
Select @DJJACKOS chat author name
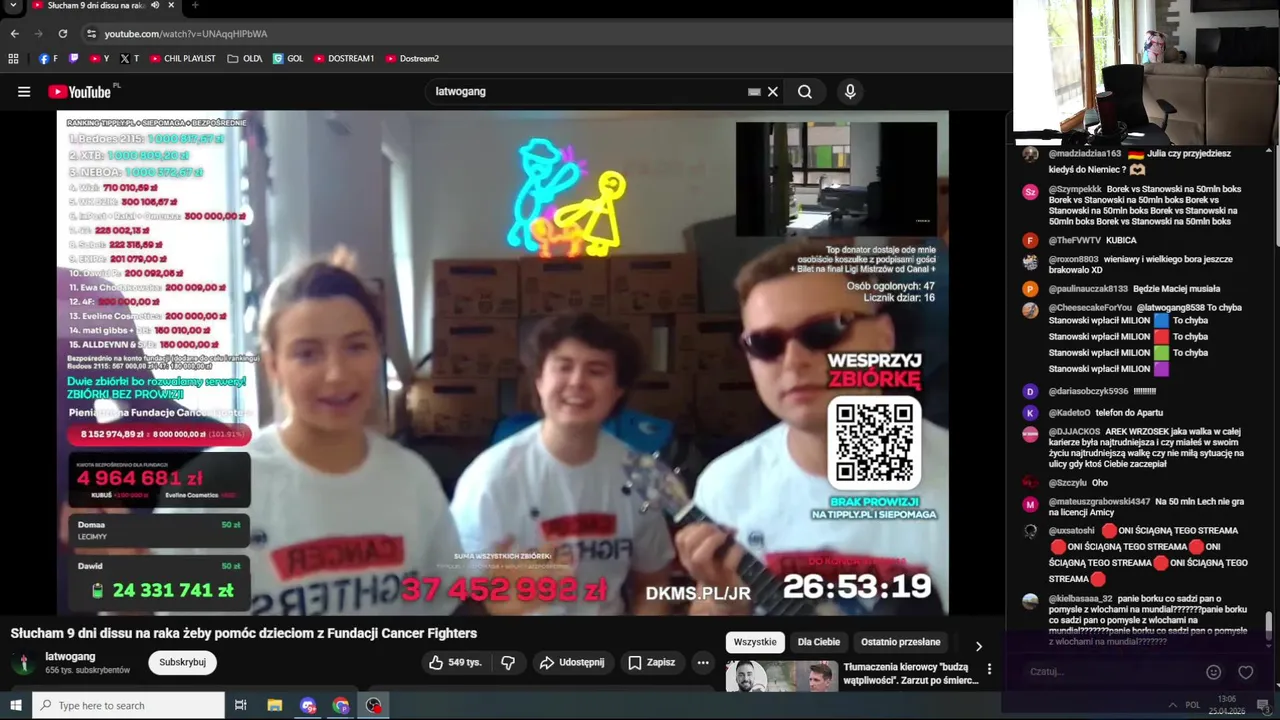point(1074,432)
